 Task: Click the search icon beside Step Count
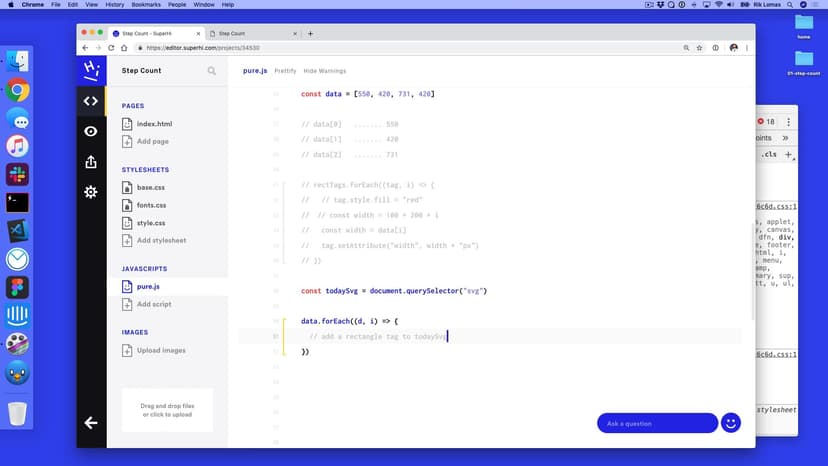(x=211, y=71)
